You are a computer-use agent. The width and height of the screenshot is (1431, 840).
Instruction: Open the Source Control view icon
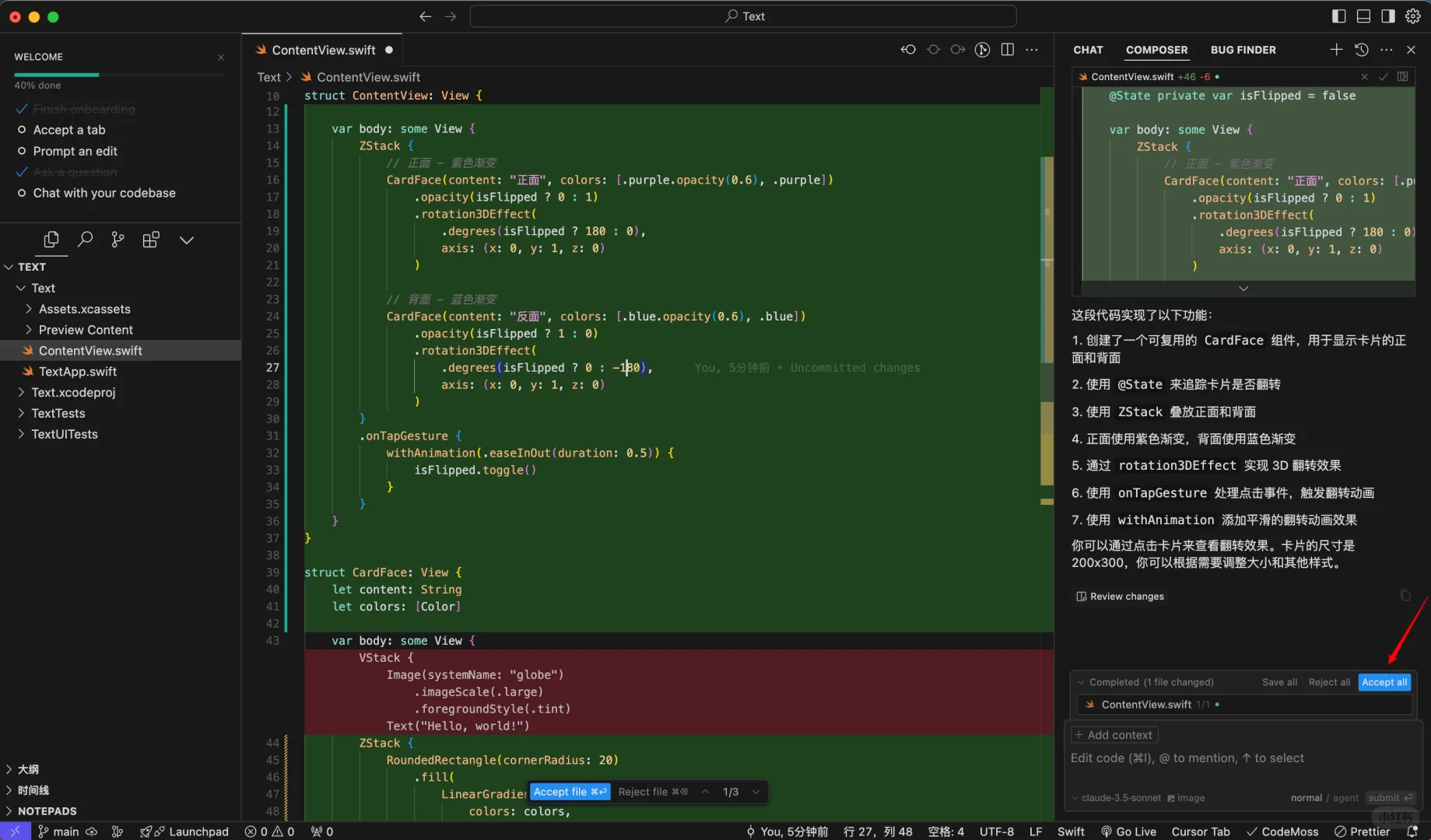point(117,240)
